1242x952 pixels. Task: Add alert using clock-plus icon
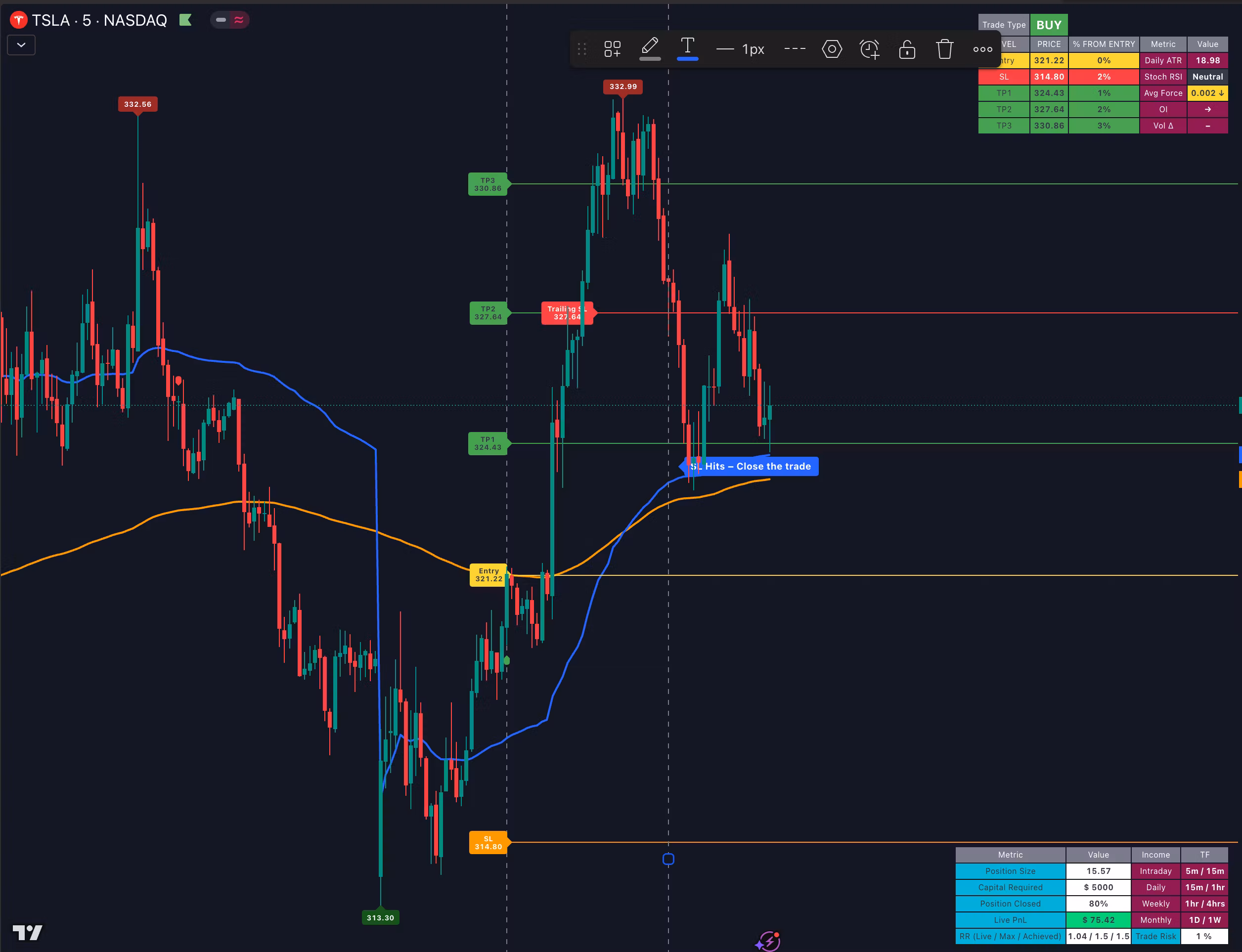(870, 49)
